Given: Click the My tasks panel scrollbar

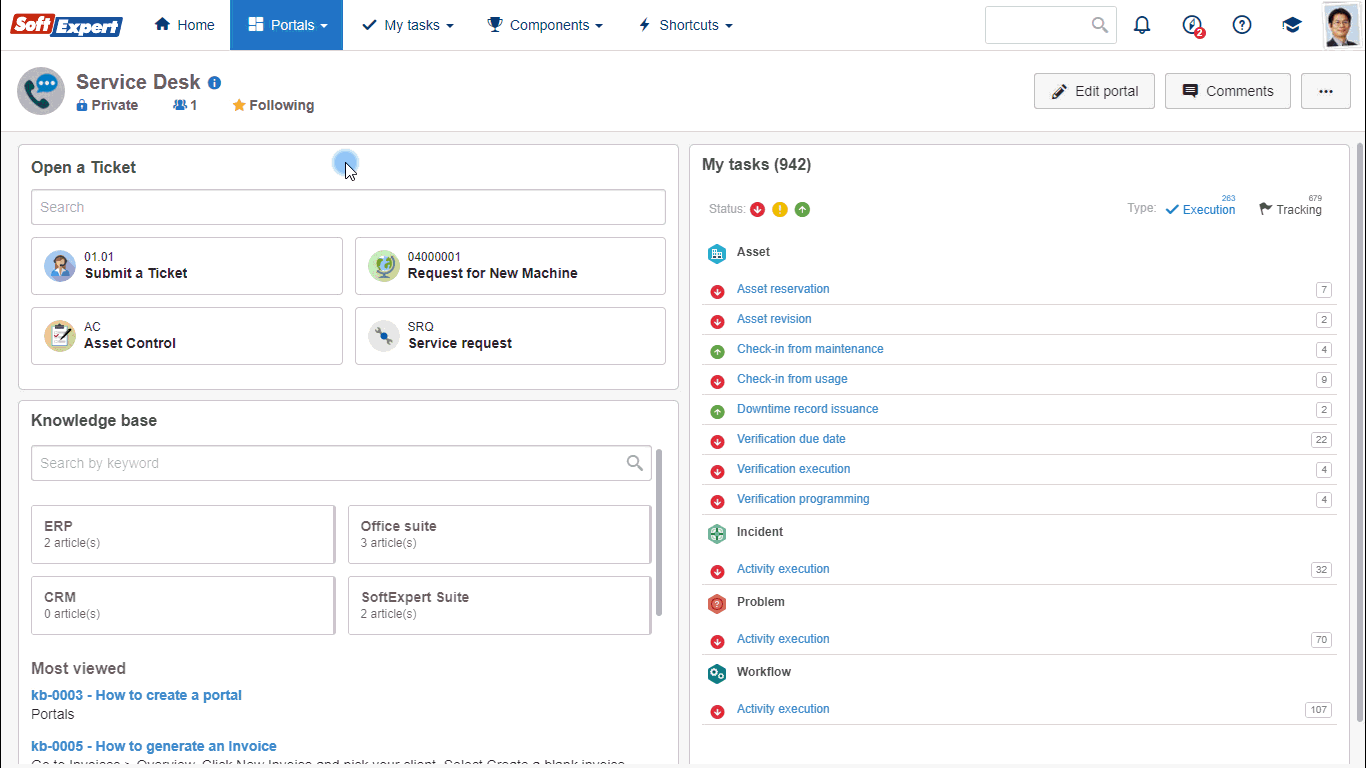Looking at the screenshot, I should click(1360, 432).
